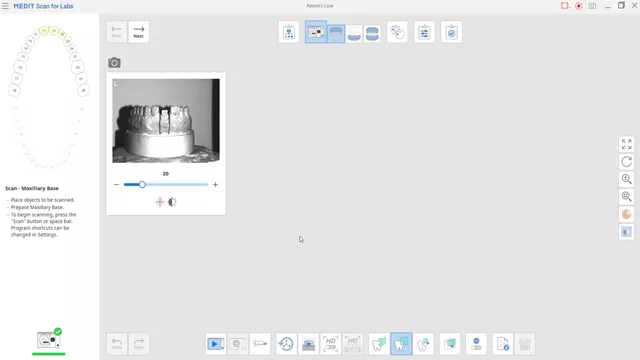
Task: Select the highlighted tooth area selection tool
Action: pos(401,344)
